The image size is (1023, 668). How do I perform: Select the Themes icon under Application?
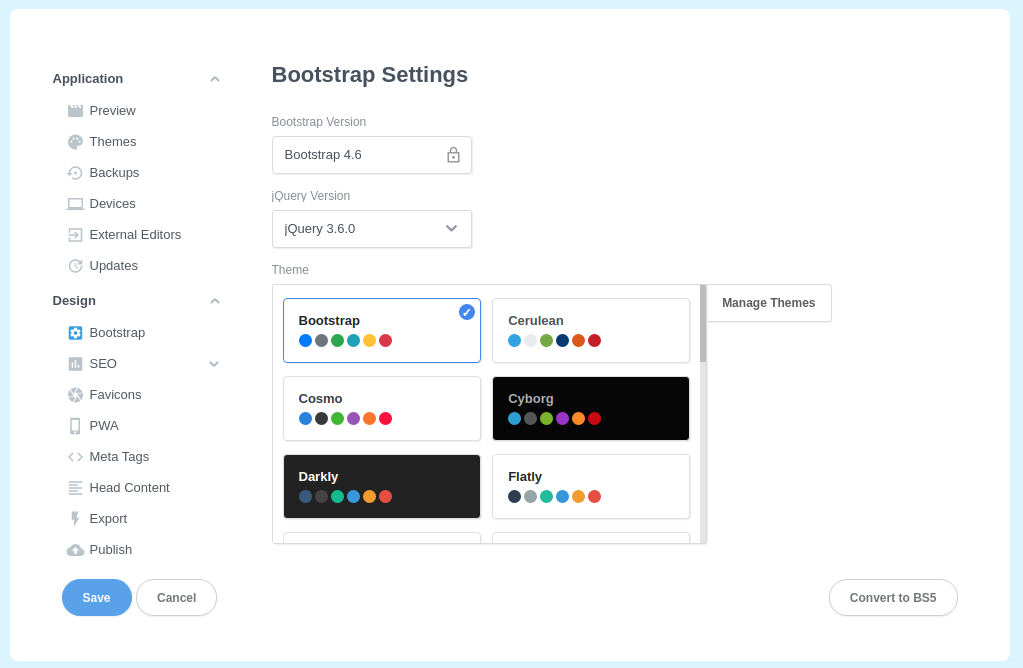pyautogui.click(x=74, y=141)
